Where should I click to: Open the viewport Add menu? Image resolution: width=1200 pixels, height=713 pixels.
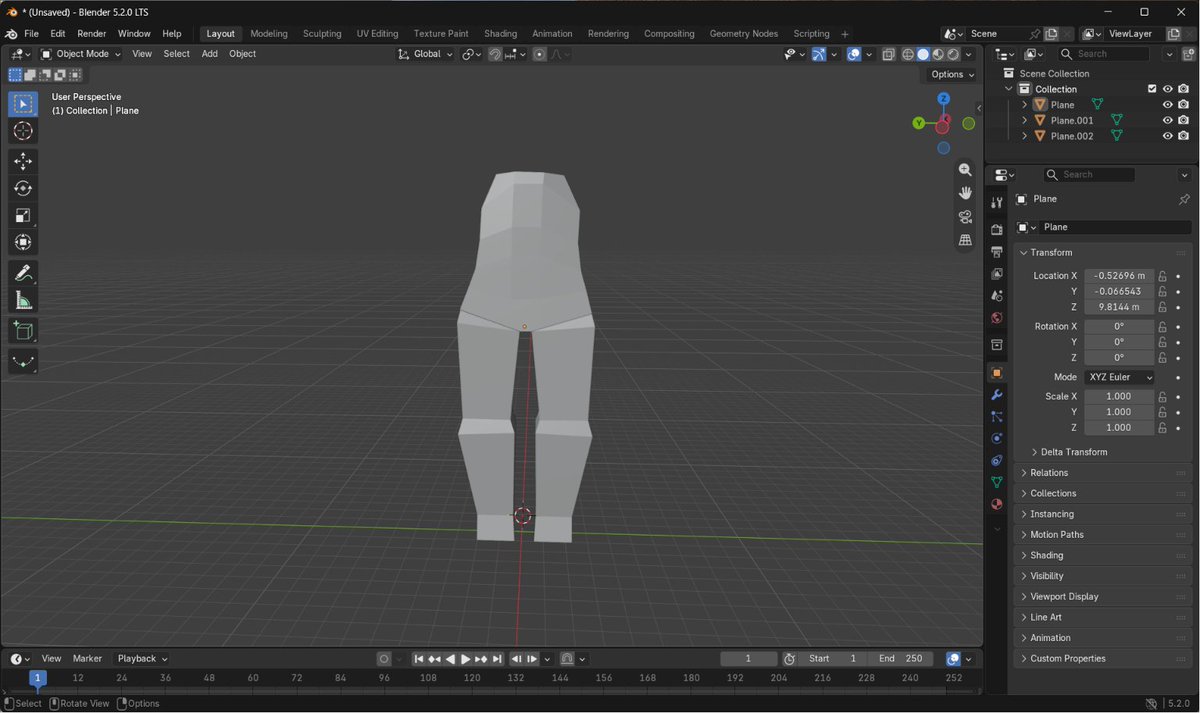(x=209, y=54)
